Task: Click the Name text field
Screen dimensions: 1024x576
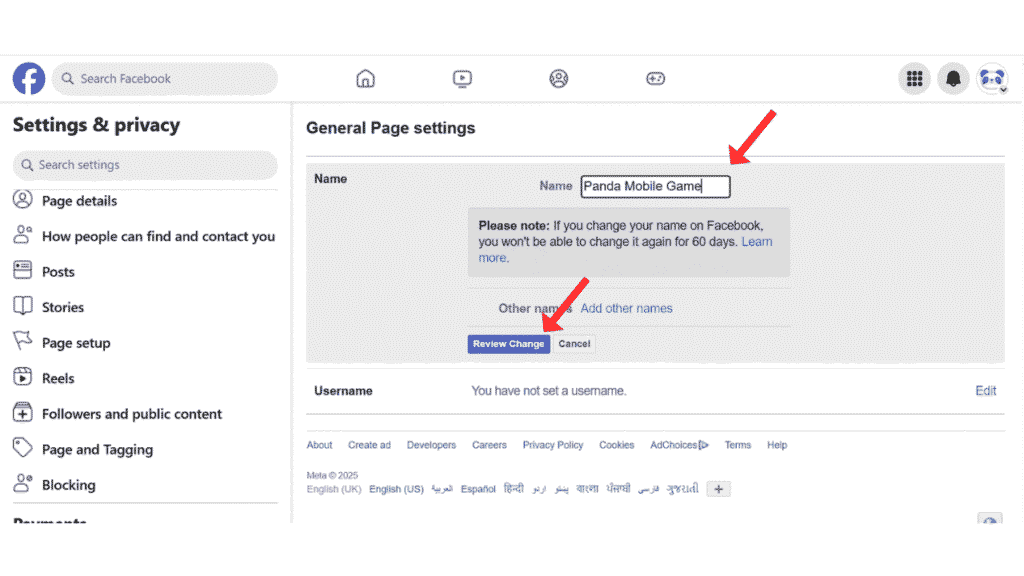Action: pos(656,186)
